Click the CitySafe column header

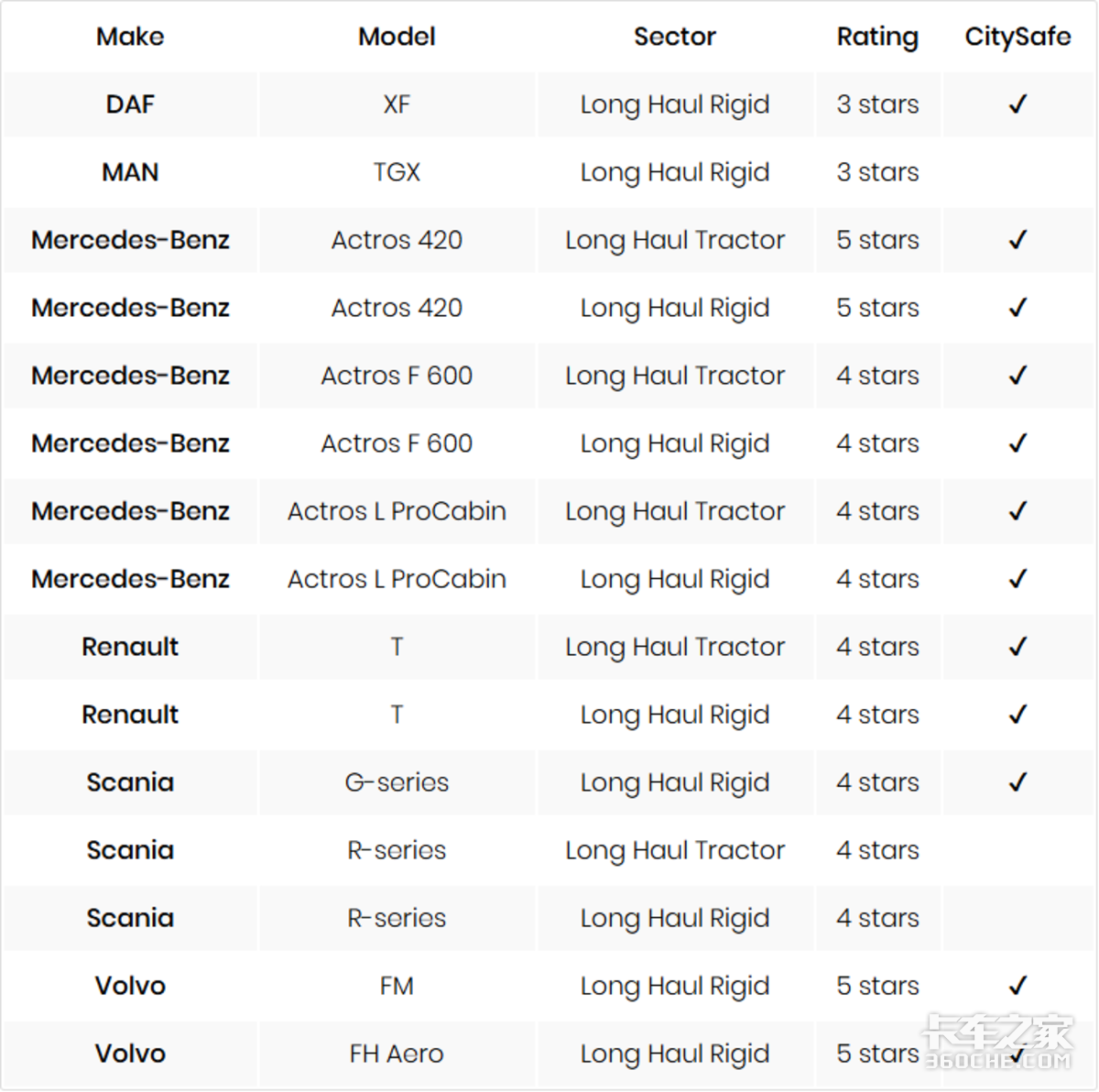[x=1017, y=37]
